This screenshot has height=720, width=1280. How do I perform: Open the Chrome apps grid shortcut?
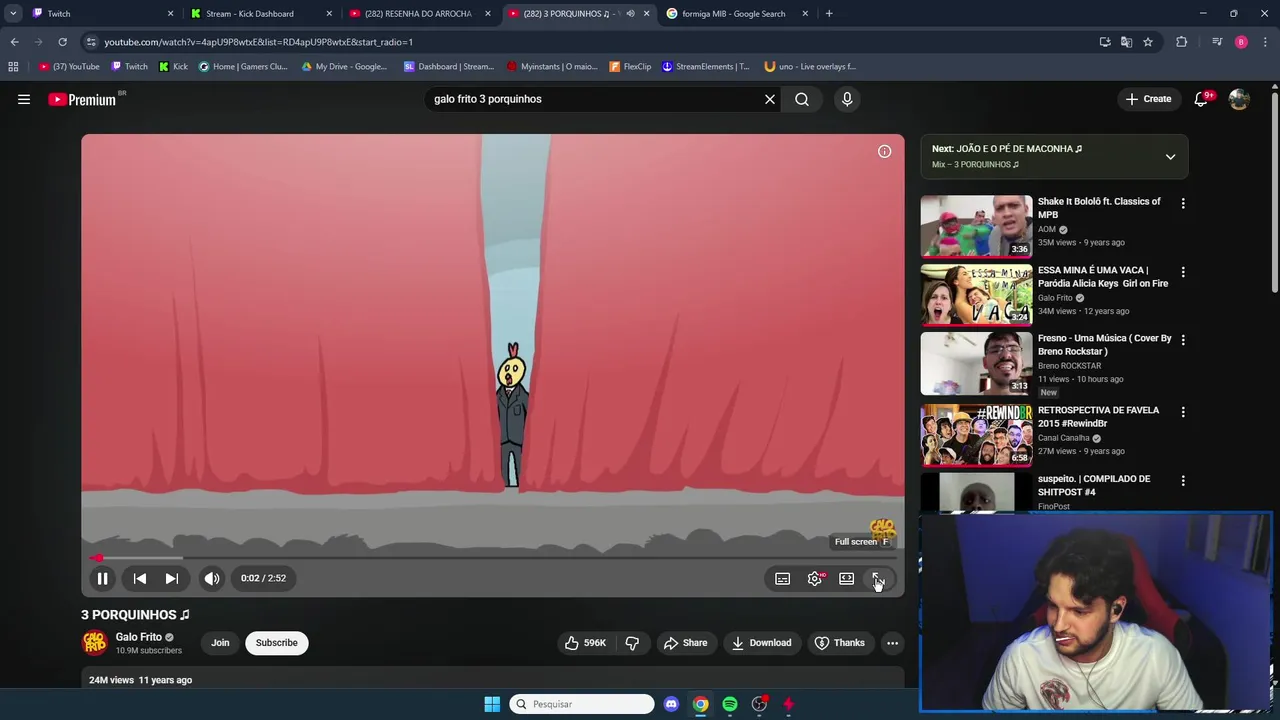click(x=13, y=67)
